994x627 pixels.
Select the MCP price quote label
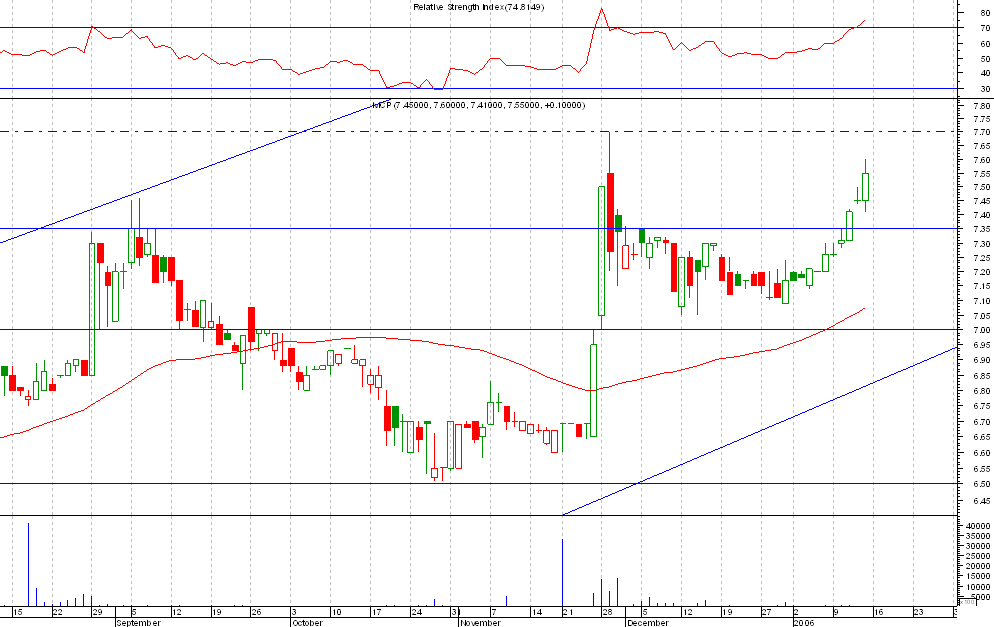(x=478, y=105)
